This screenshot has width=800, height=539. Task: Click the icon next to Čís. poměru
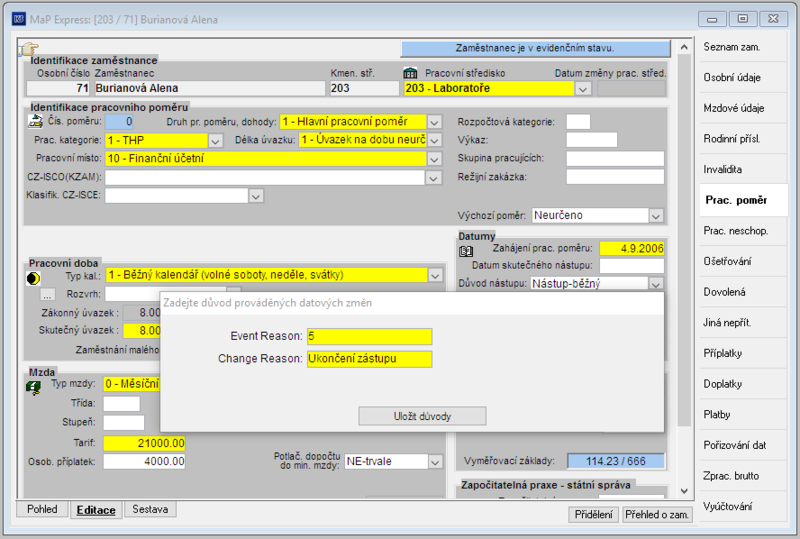(x=35, y=121)
